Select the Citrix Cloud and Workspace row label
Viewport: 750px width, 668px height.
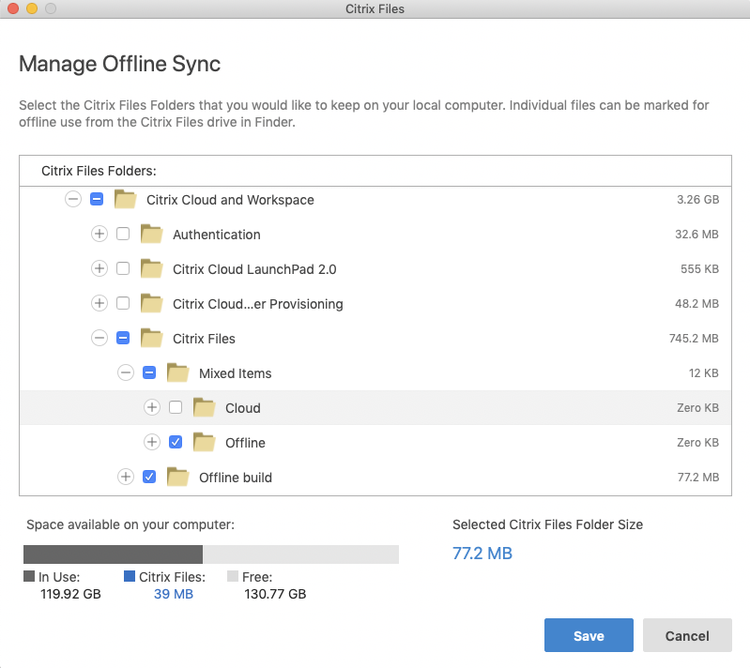[x=230, y=200]
